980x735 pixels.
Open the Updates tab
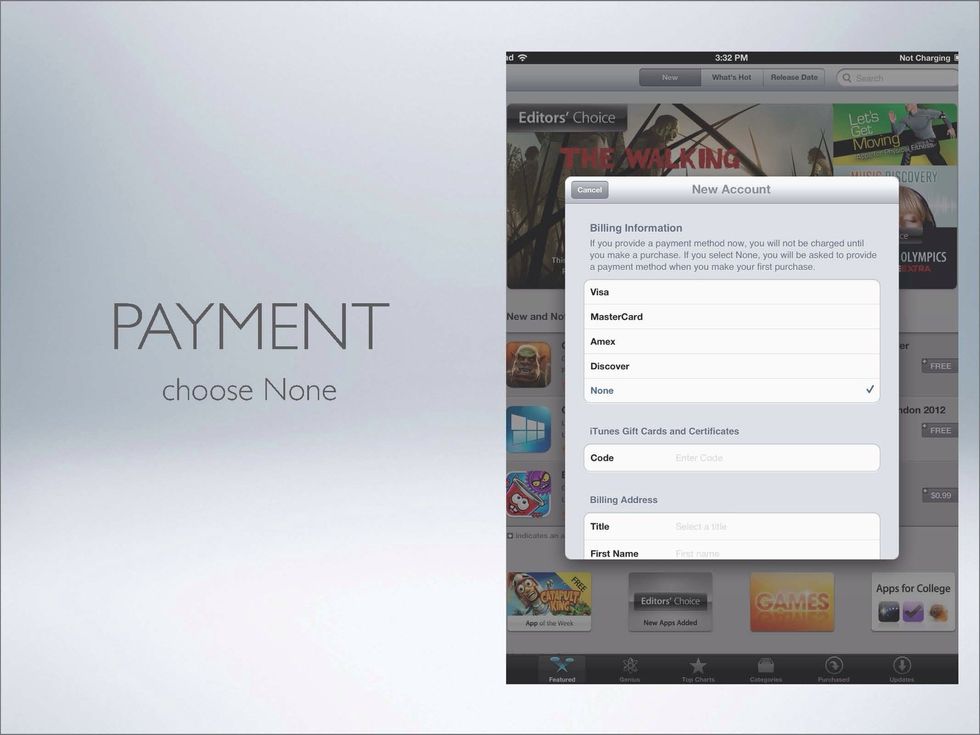tap(901, 669)
